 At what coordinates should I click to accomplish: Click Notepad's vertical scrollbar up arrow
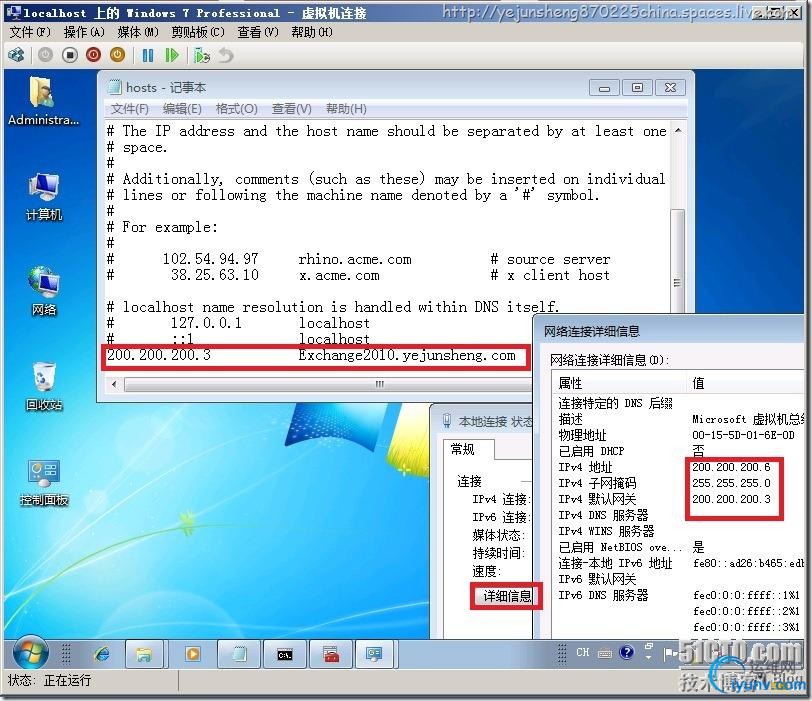tap(678, 130)
